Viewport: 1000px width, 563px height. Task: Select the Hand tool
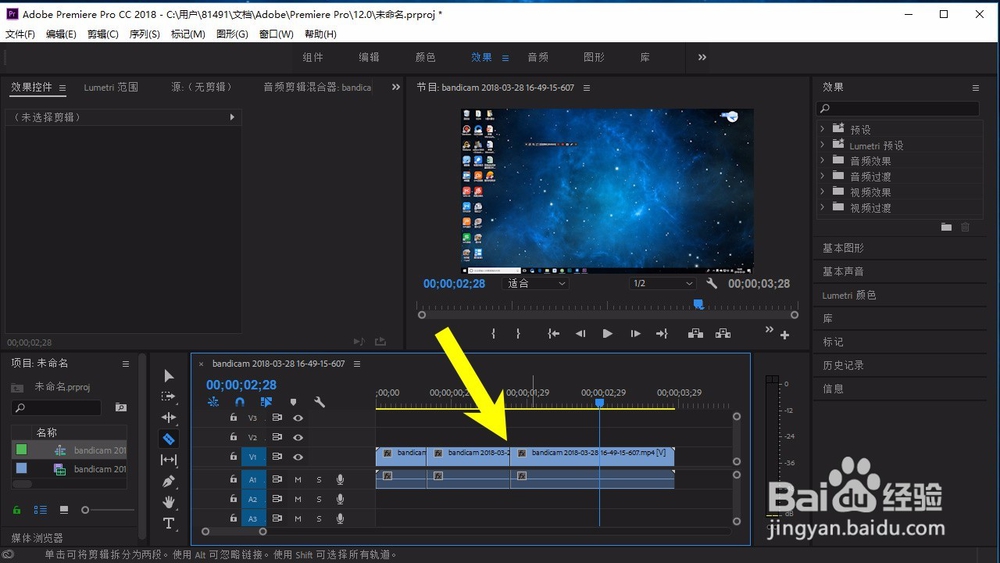click(168, 502)
